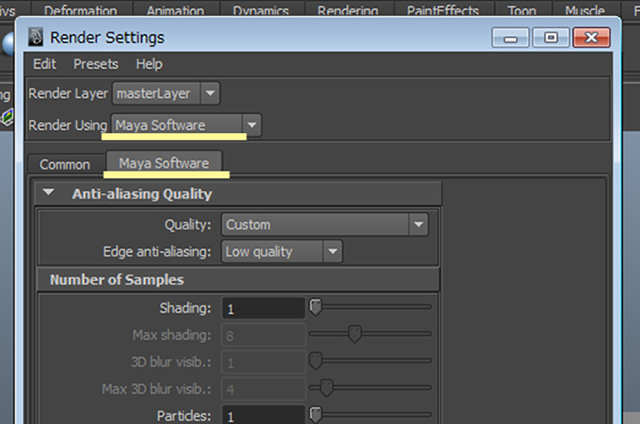Click the Max shading slider handle
This screenshot has width=640, height=424.
click(x=355, y=334)
